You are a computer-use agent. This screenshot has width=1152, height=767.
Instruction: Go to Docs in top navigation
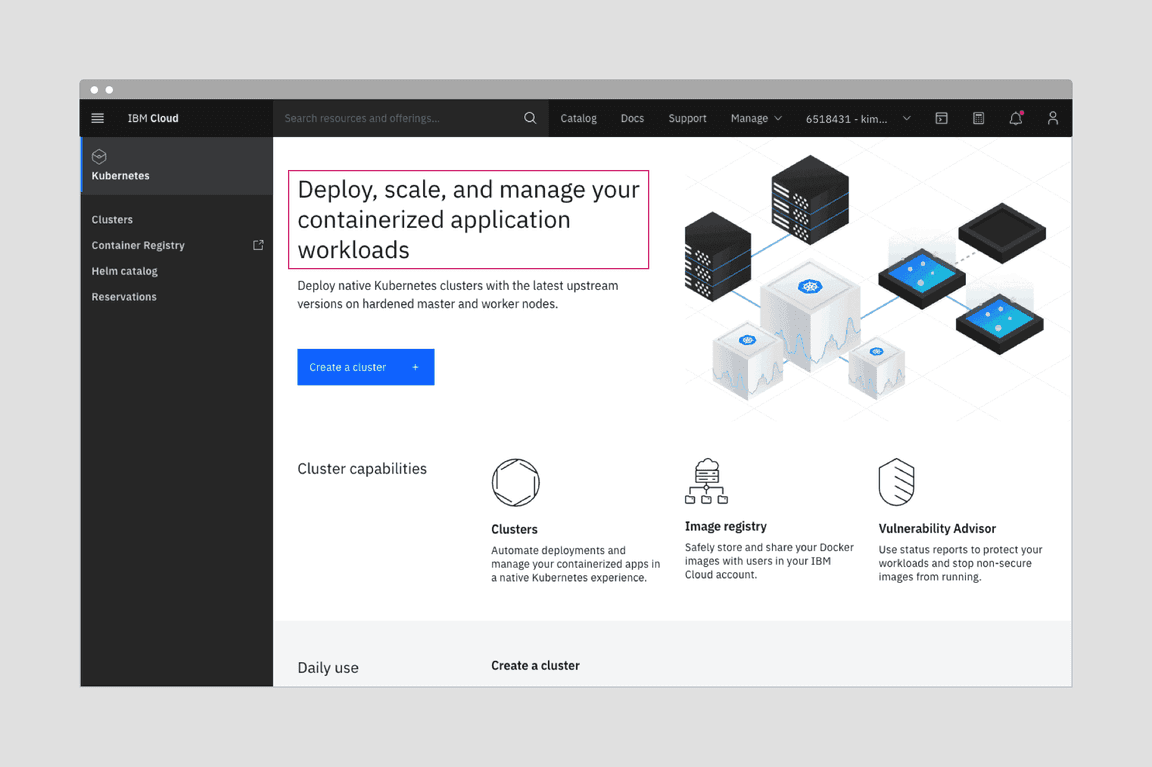(x=632, y=118)
